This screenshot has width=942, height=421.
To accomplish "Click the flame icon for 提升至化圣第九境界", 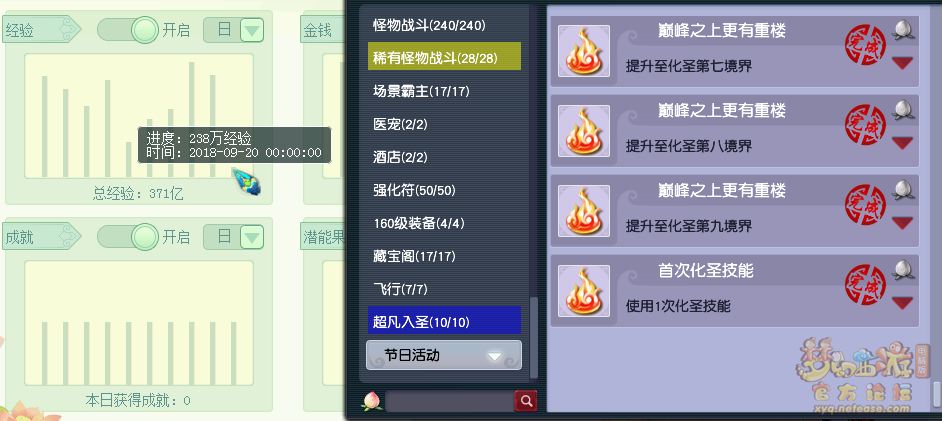I will point(584,211).
